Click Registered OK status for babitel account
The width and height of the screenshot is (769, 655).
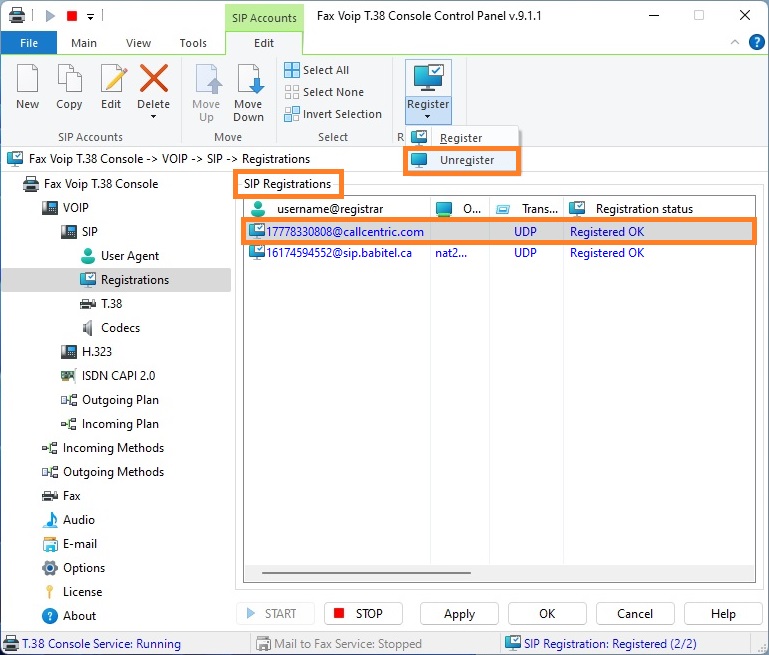pos(607,253)
